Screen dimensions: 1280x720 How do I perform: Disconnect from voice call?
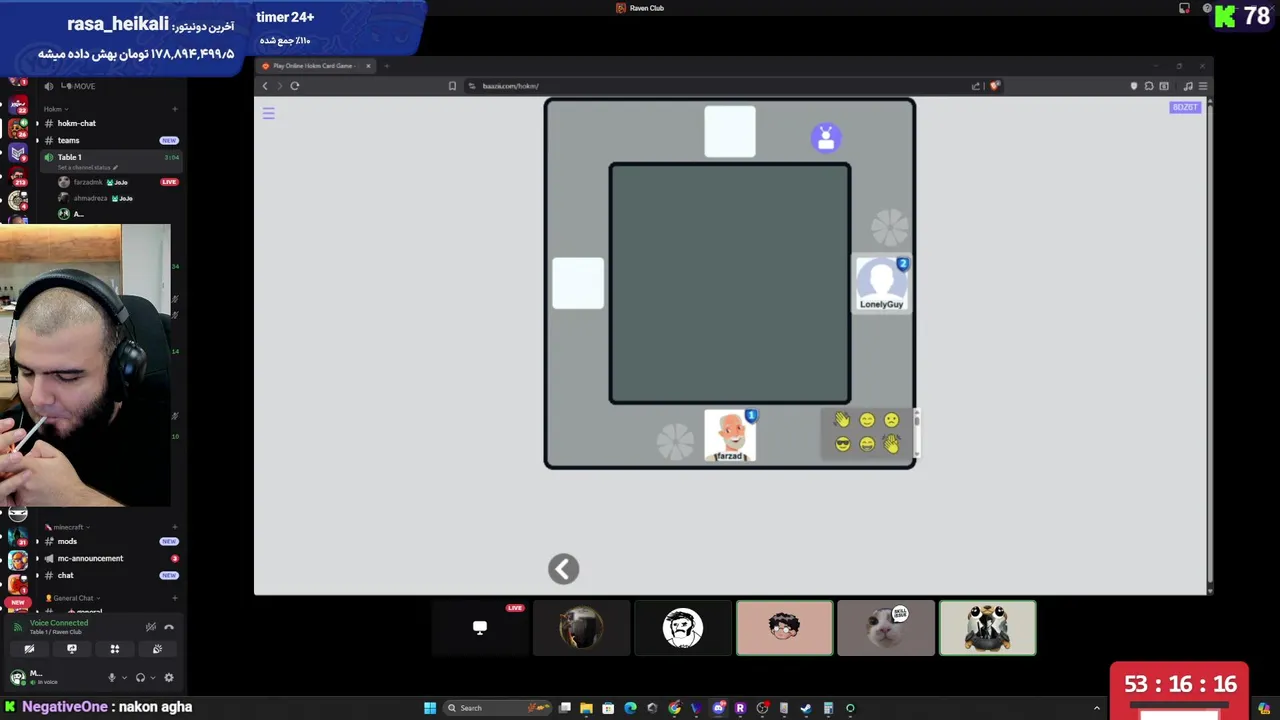(169, 627)
